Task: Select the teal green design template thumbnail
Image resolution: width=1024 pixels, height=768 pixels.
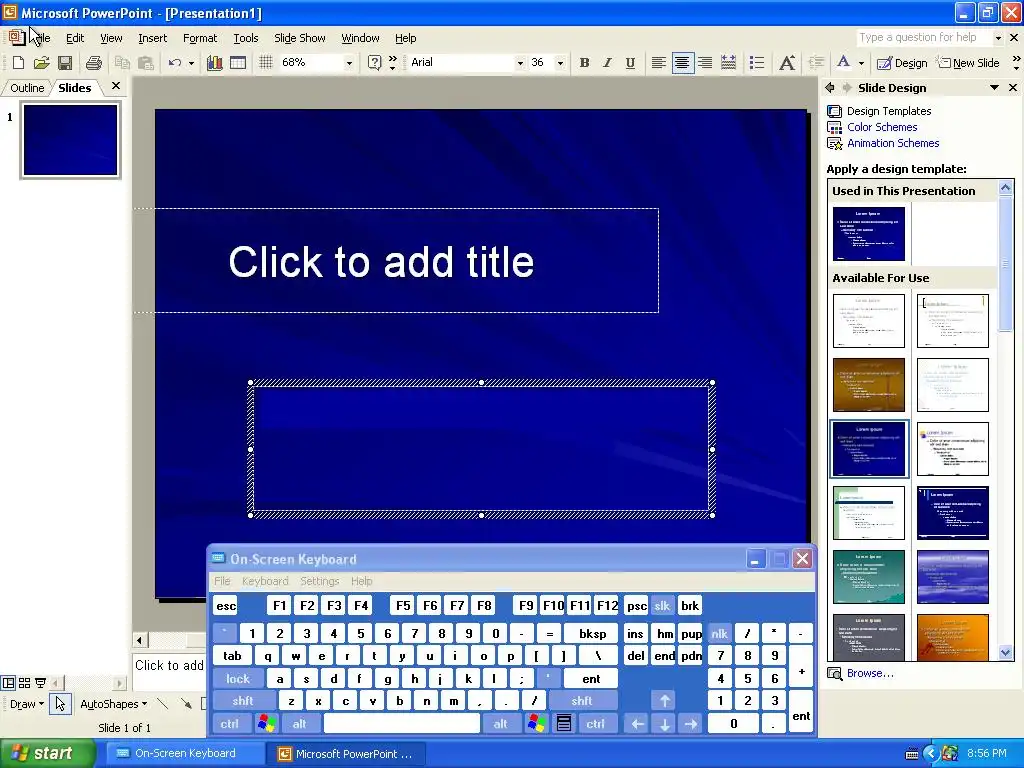Action: point(869,577)
